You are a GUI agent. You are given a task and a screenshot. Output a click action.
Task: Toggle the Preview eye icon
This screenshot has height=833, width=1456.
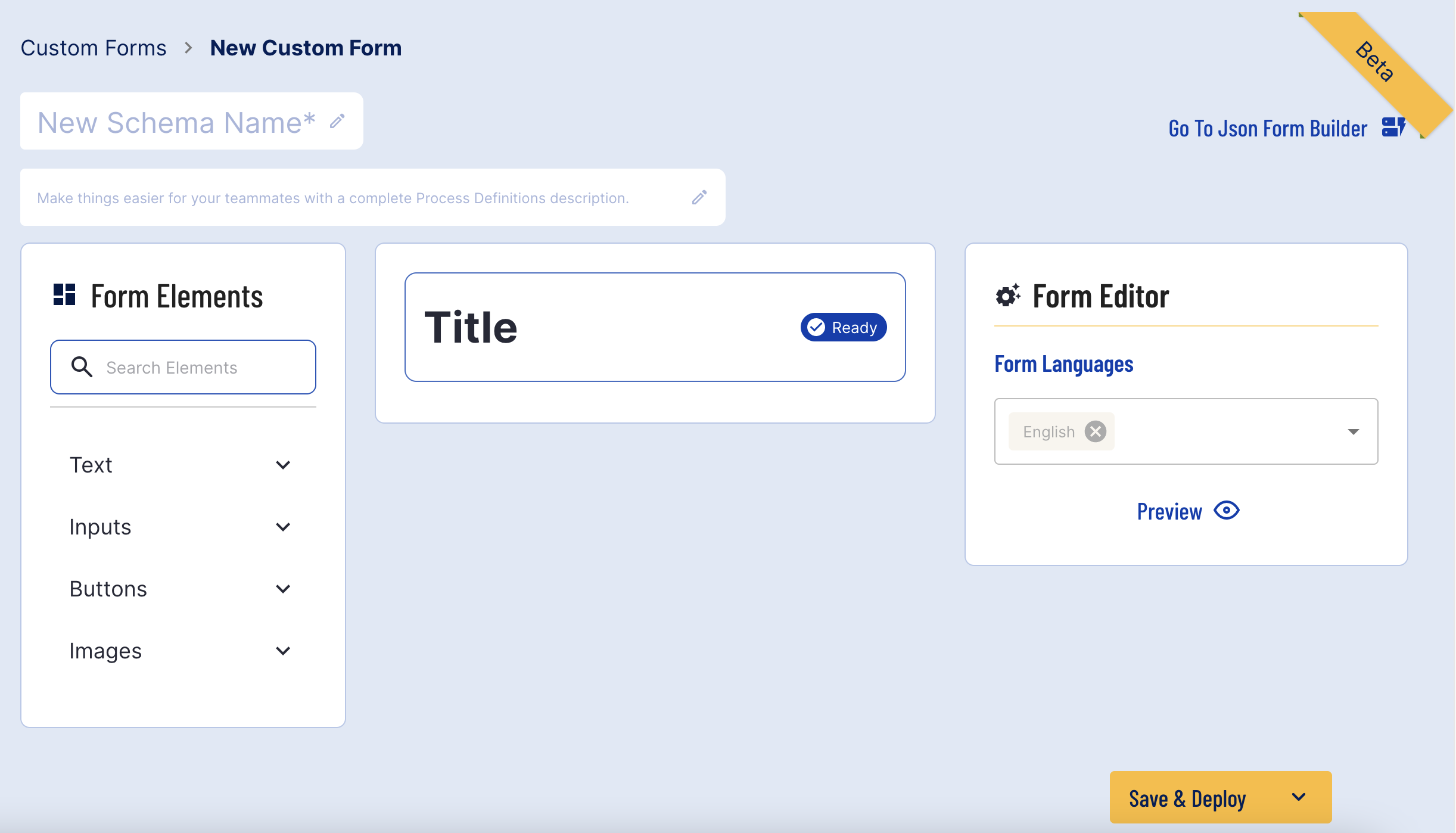coord(1227,511)
